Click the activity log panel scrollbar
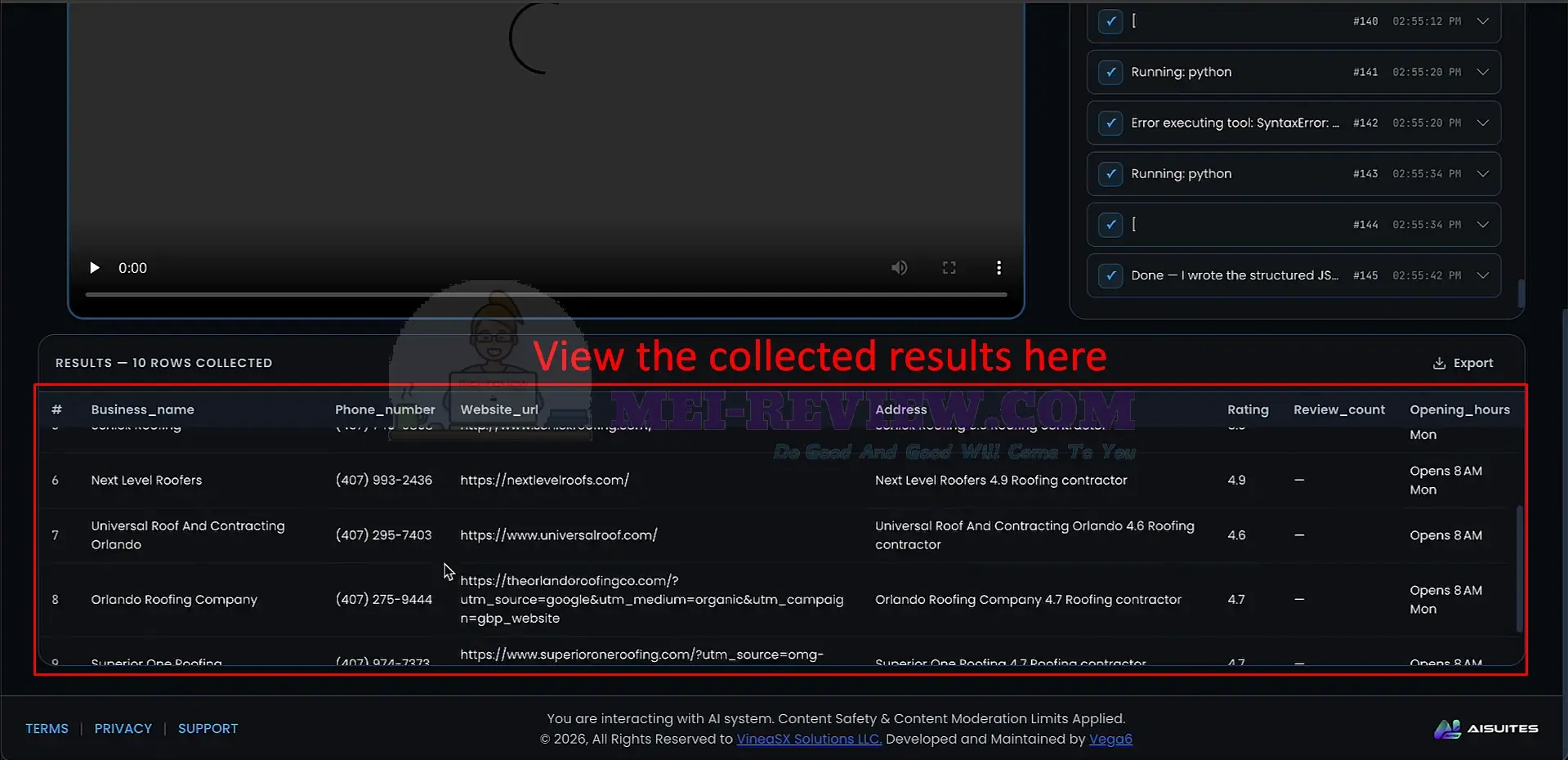 click(x=1521, y=293)
